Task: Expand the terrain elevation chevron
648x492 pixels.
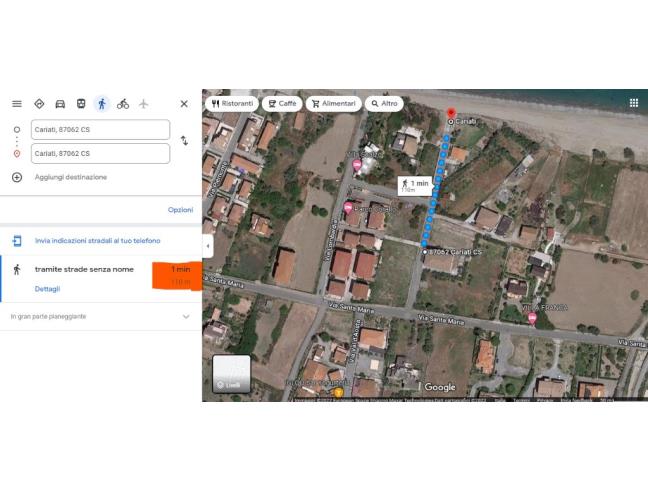Action: tap(186, 317)
